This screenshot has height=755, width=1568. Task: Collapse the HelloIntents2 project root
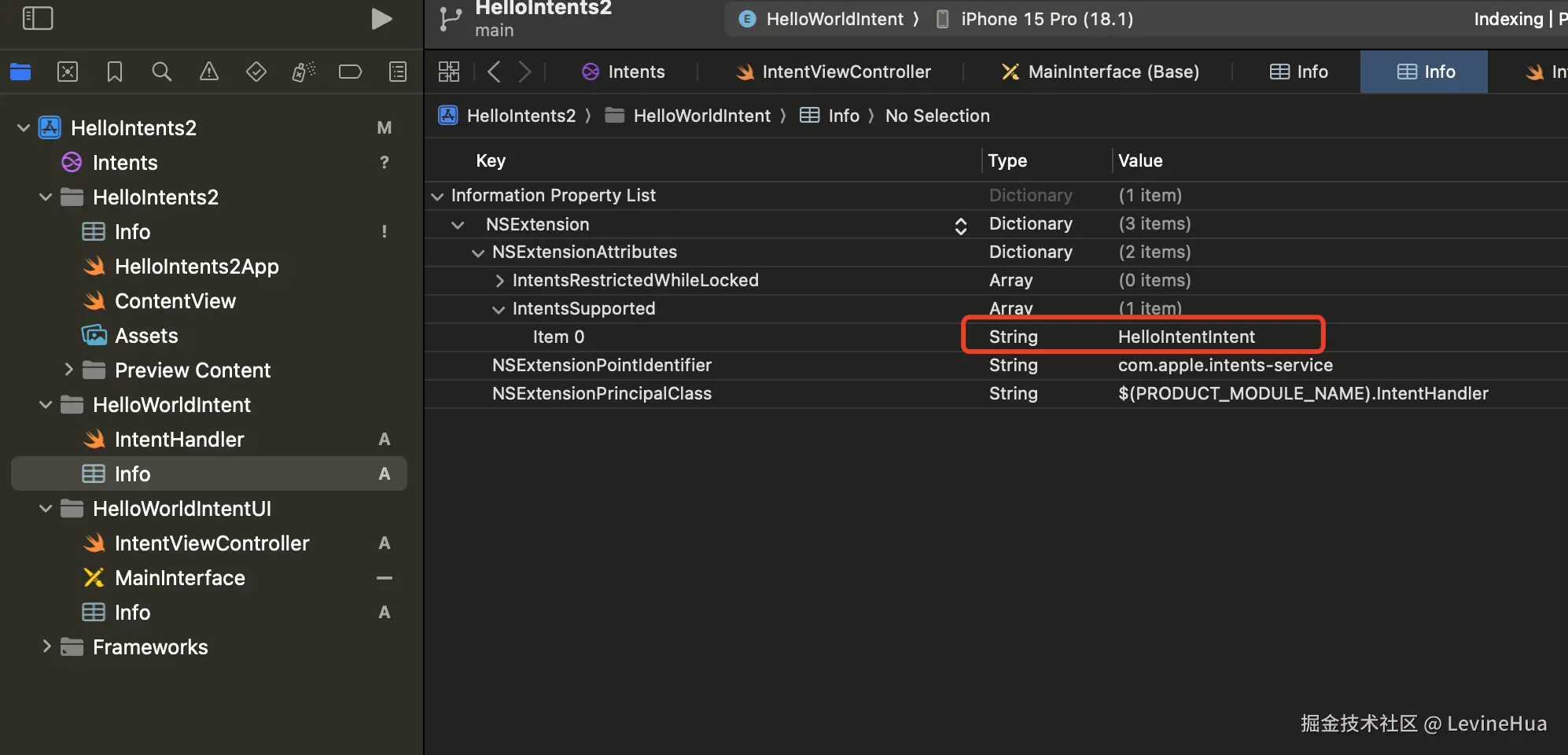tap(24, 127)
